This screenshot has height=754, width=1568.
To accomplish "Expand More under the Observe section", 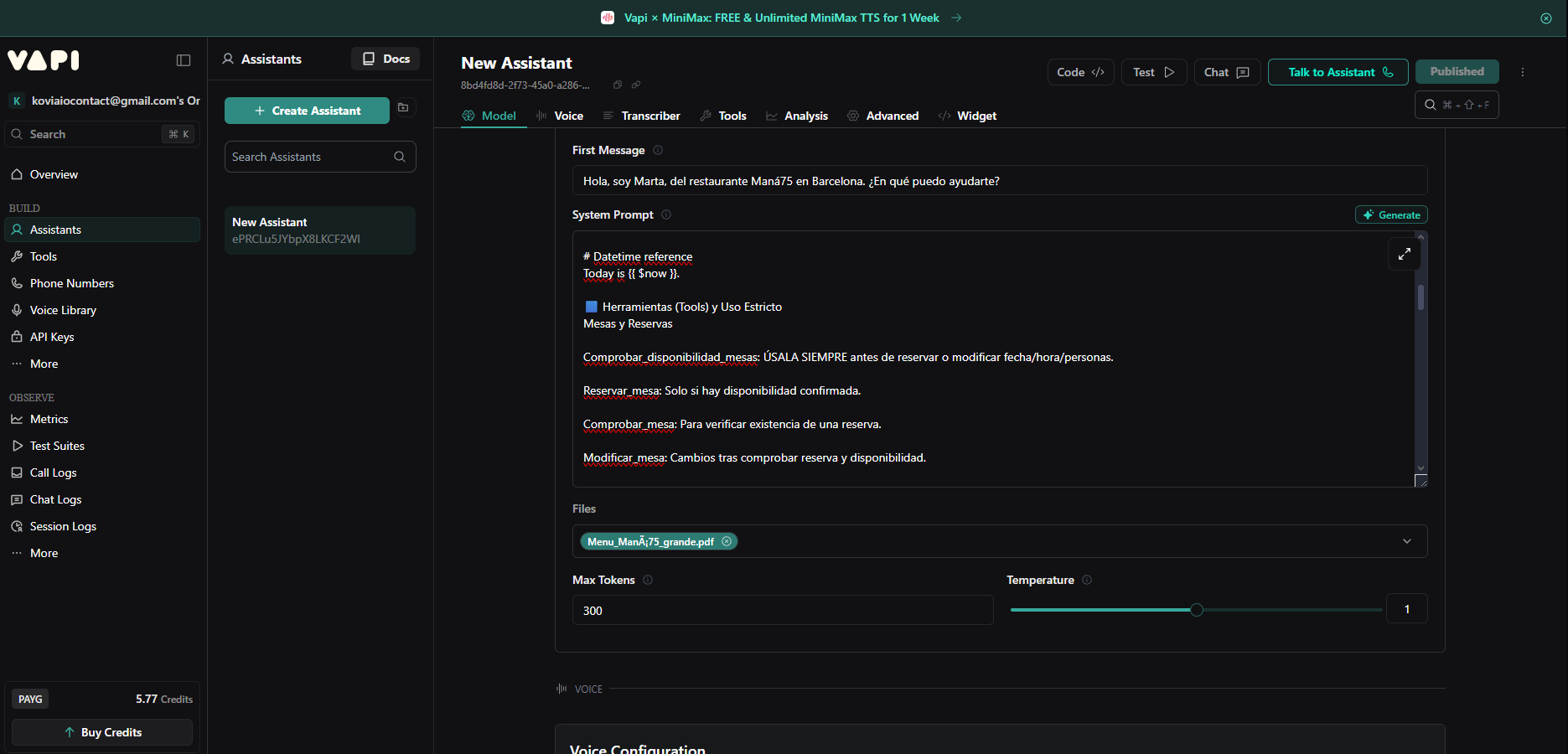I will click(44, 553).
